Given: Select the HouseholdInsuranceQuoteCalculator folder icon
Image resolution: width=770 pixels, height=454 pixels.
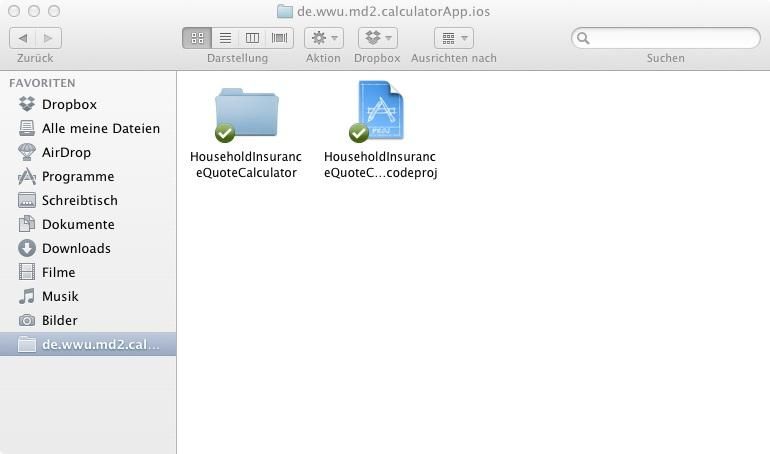Looking at the screenshot, I should pos(247,114).
